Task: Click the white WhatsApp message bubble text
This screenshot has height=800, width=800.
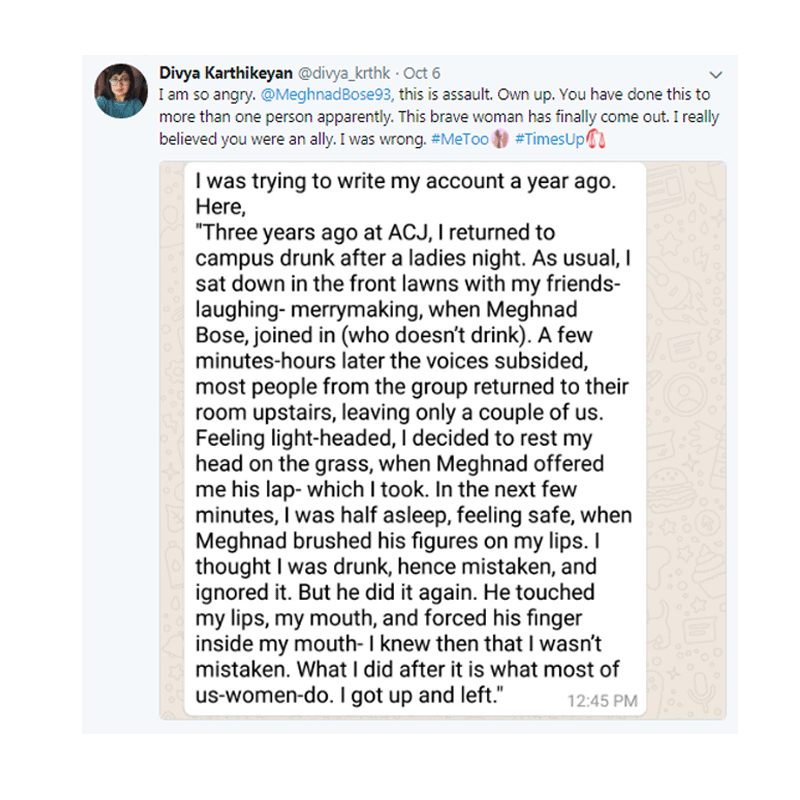Action: tap(415, 439)
